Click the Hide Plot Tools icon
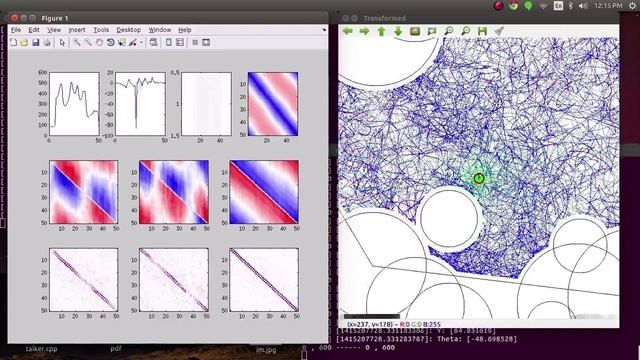Screen dimensions: 640x360 pos(195,42)
